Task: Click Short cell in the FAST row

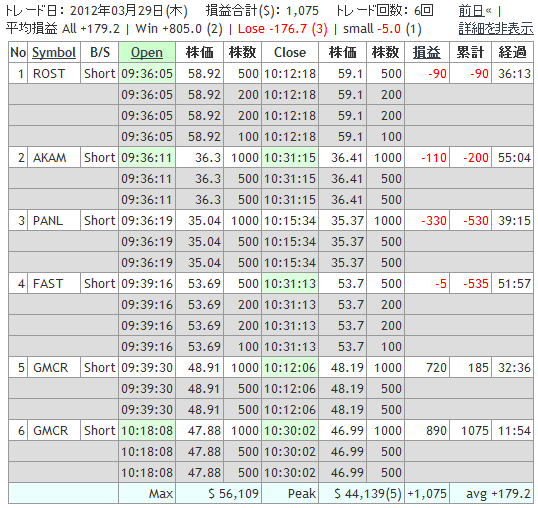Action: pos(100,284)
